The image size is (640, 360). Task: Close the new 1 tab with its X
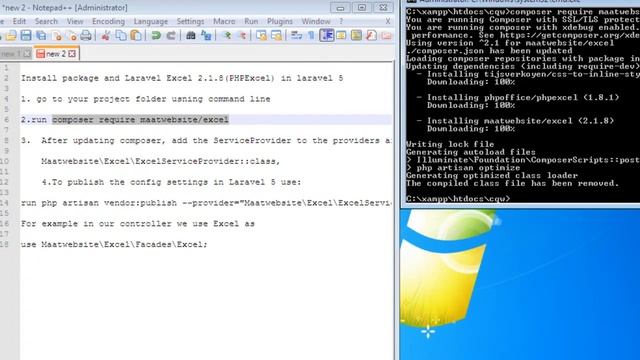[27, 54]
